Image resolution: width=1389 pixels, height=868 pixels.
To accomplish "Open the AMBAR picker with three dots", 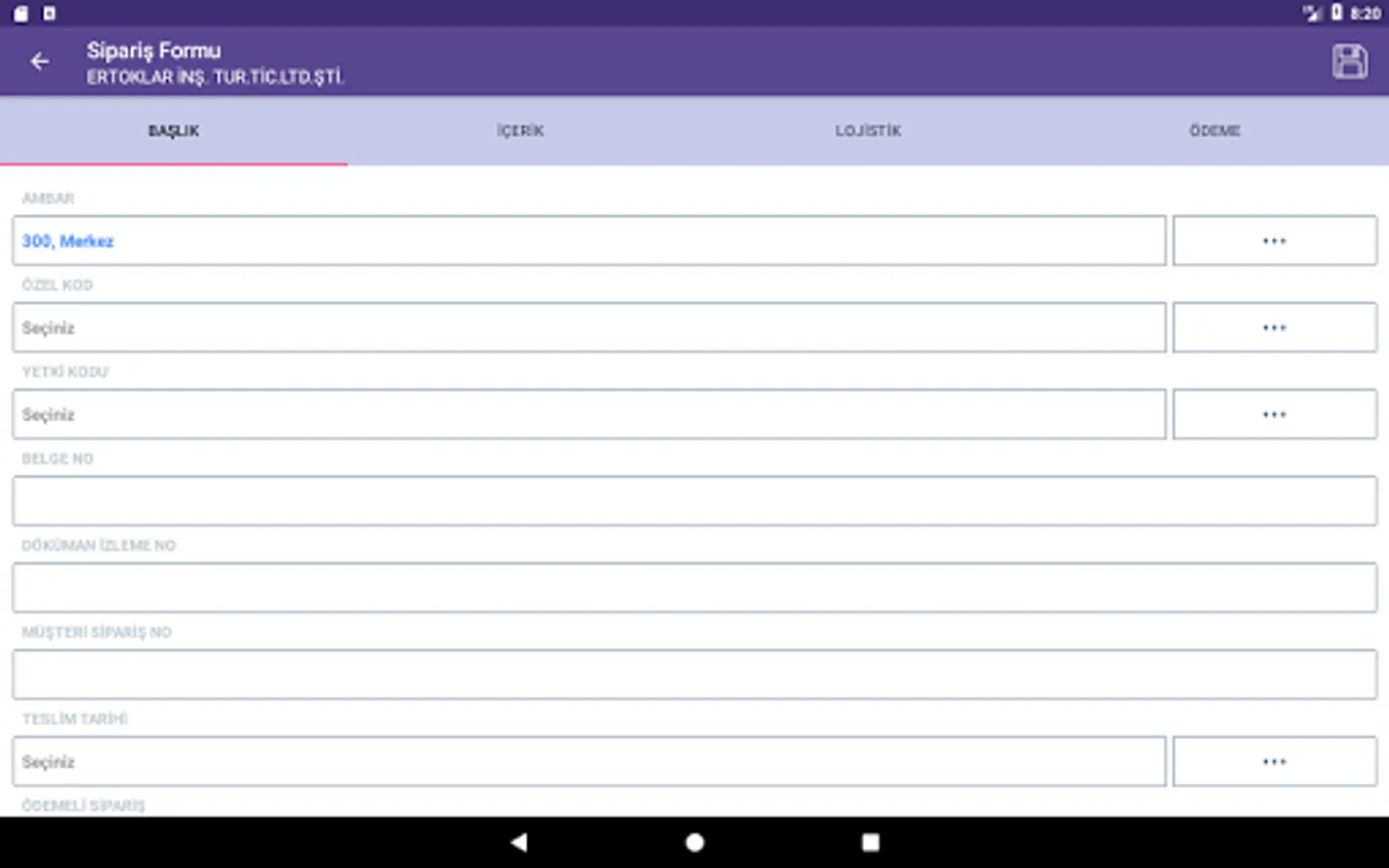I will point(1274,241).
